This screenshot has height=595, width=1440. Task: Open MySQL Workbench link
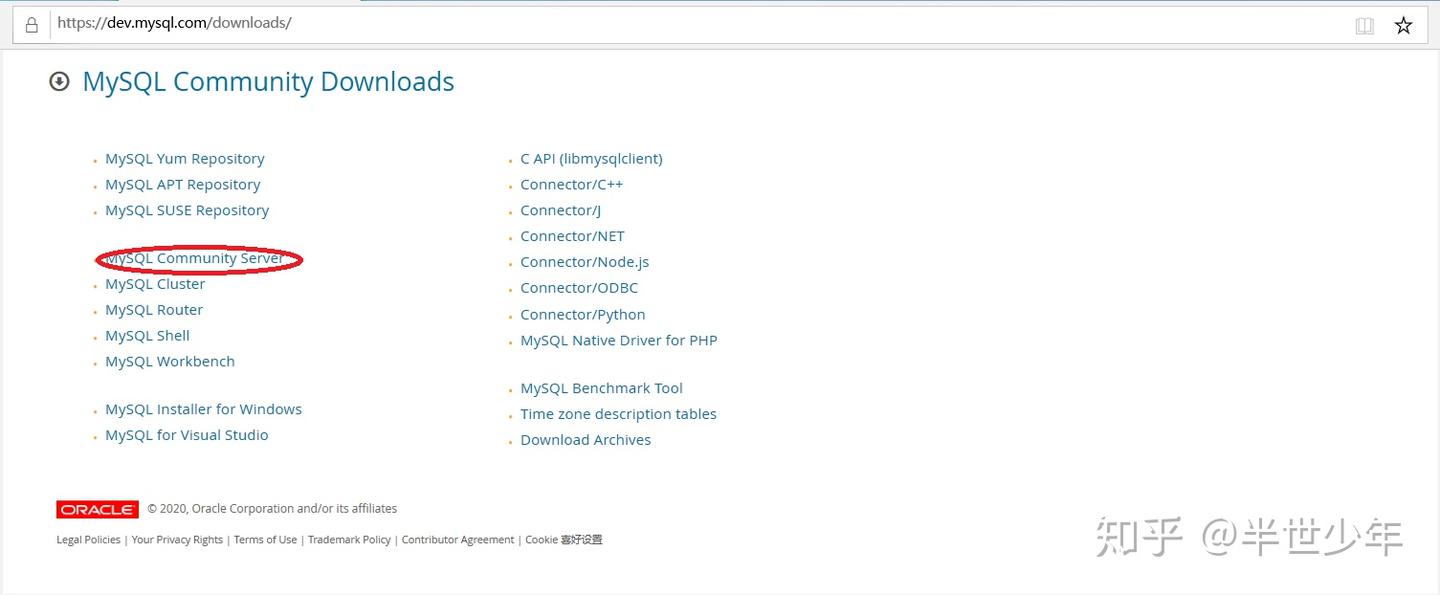point(170,362)
